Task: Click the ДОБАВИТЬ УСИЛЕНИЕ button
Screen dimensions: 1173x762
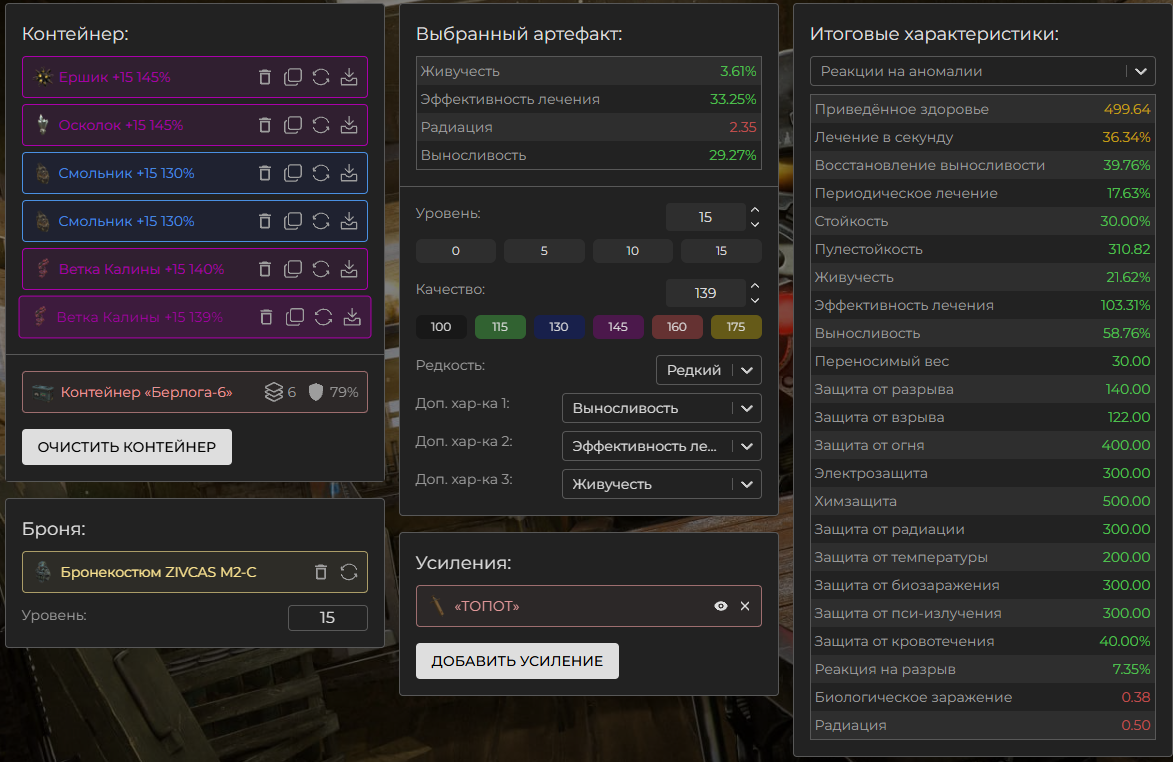Action: click(x=517, y=661)
